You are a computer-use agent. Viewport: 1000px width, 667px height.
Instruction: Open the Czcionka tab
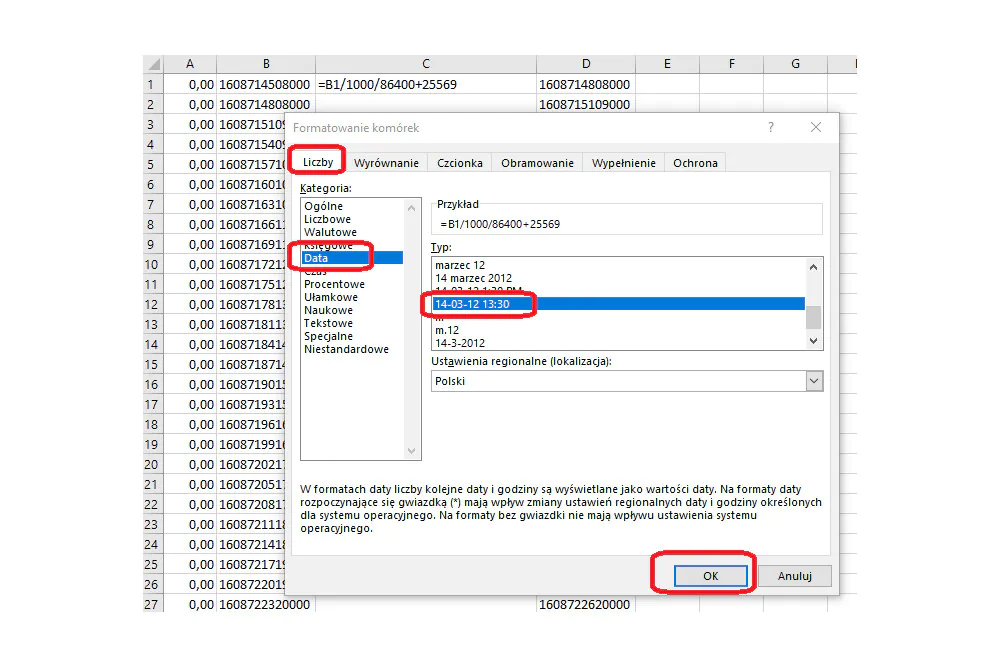coord(459,163)
